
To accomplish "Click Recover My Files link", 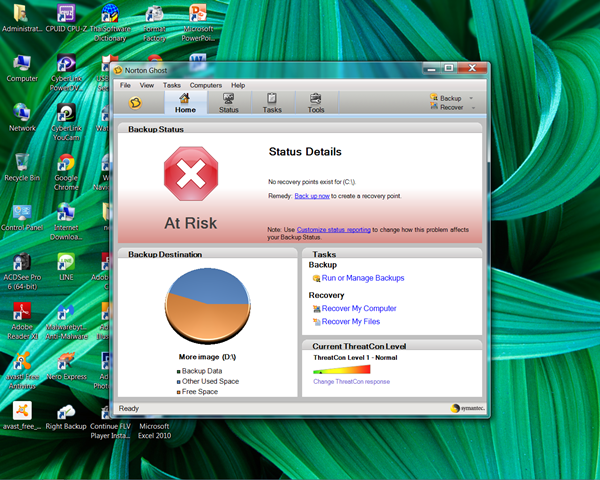I will pos(351,322).
